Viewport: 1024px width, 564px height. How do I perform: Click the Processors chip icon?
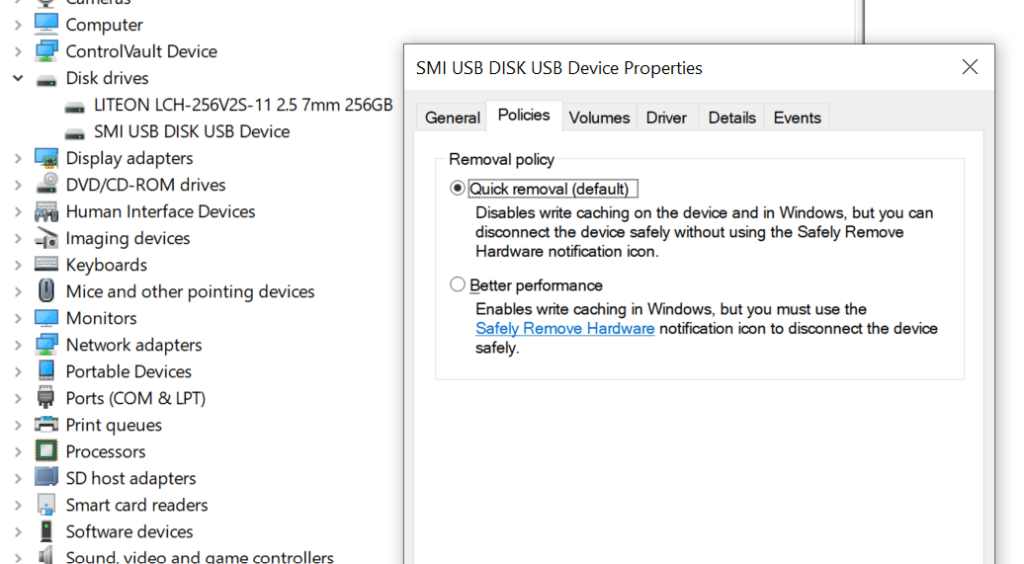pos(46,450)
